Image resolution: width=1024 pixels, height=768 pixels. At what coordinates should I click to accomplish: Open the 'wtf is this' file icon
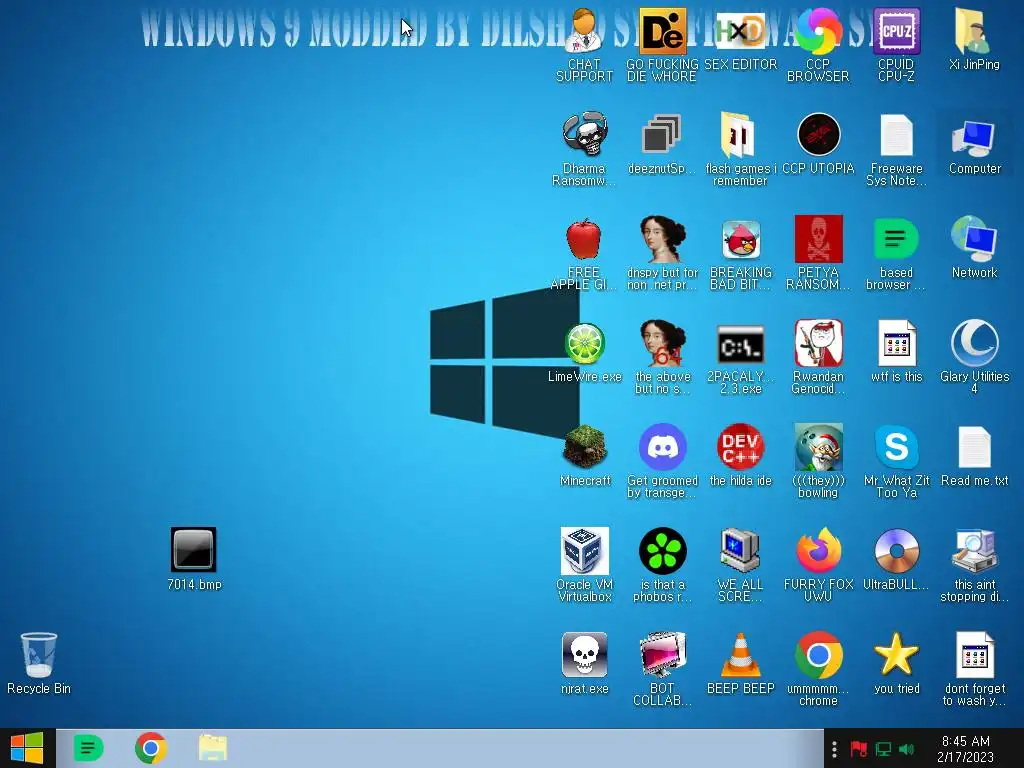click(896, 353)
